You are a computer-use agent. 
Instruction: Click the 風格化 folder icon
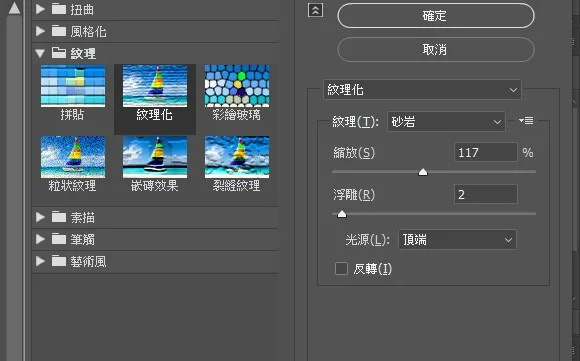coord(58,31)
